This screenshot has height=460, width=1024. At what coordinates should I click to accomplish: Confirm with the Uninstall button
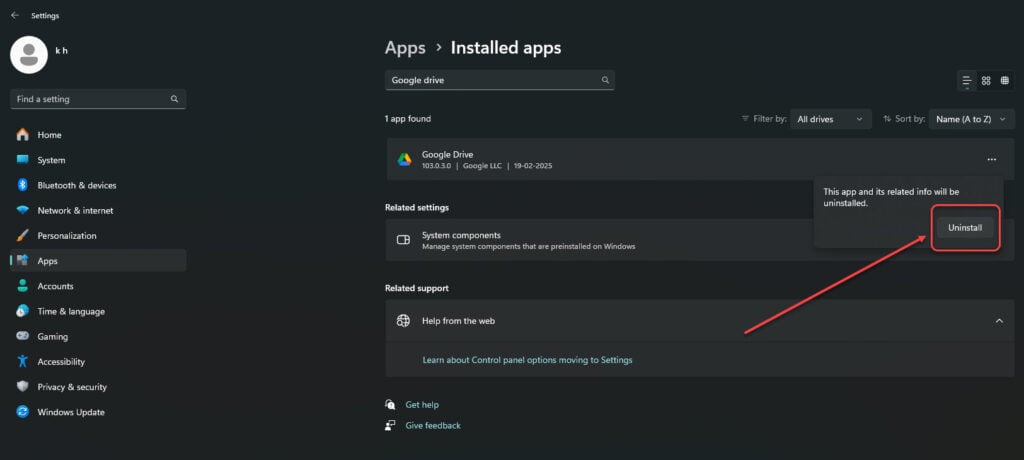(965, 228)
